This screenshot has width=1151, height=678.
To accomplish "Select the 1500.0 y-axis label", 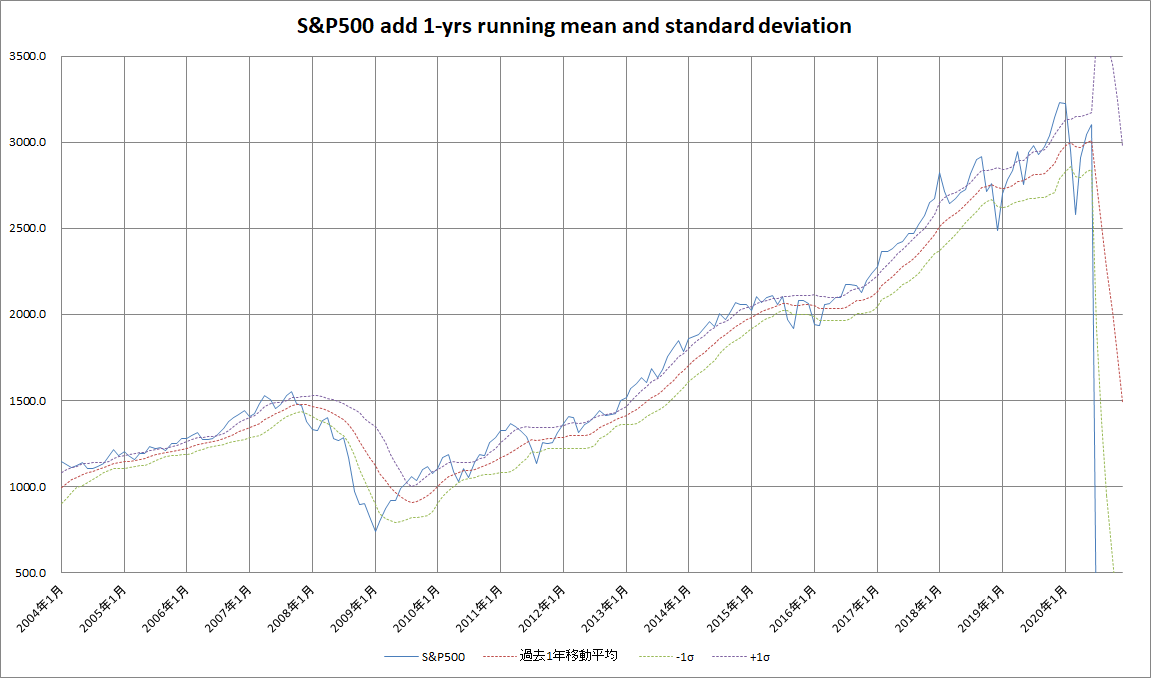I will pyautogui.click(x=29, y=401).
